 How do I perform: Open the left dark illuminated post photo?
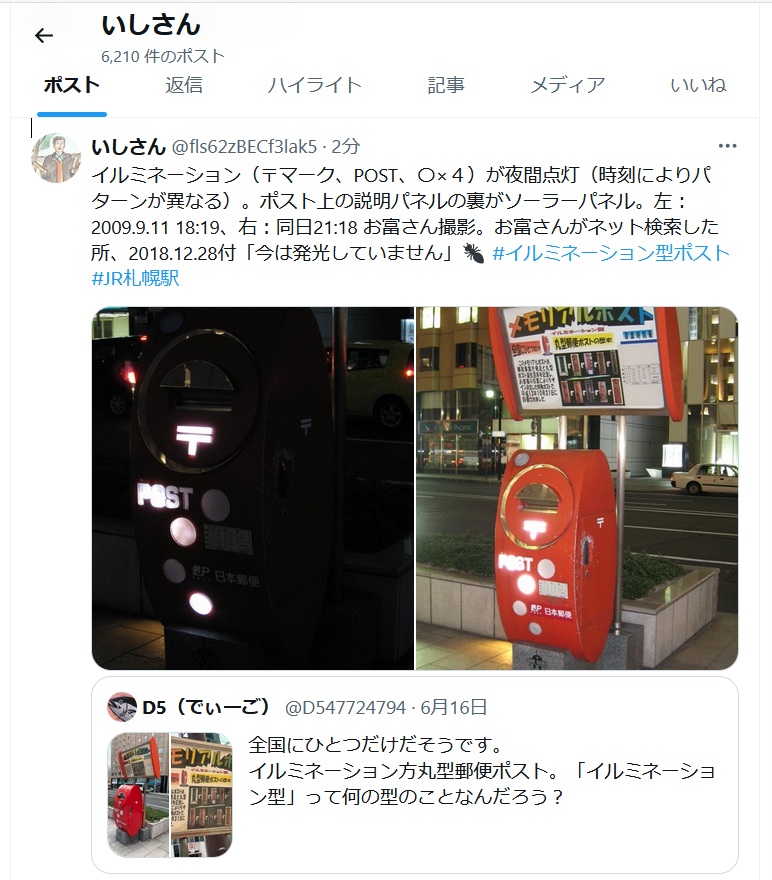tap(252, 488)
